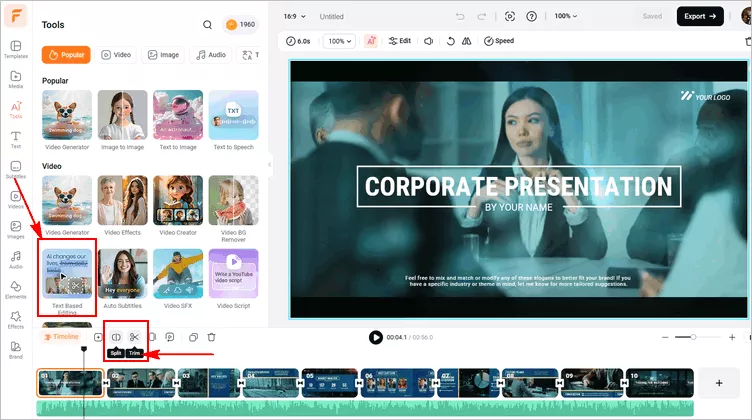Click the flip mirror icon
752x420 pixels.
tap(467, 41)
